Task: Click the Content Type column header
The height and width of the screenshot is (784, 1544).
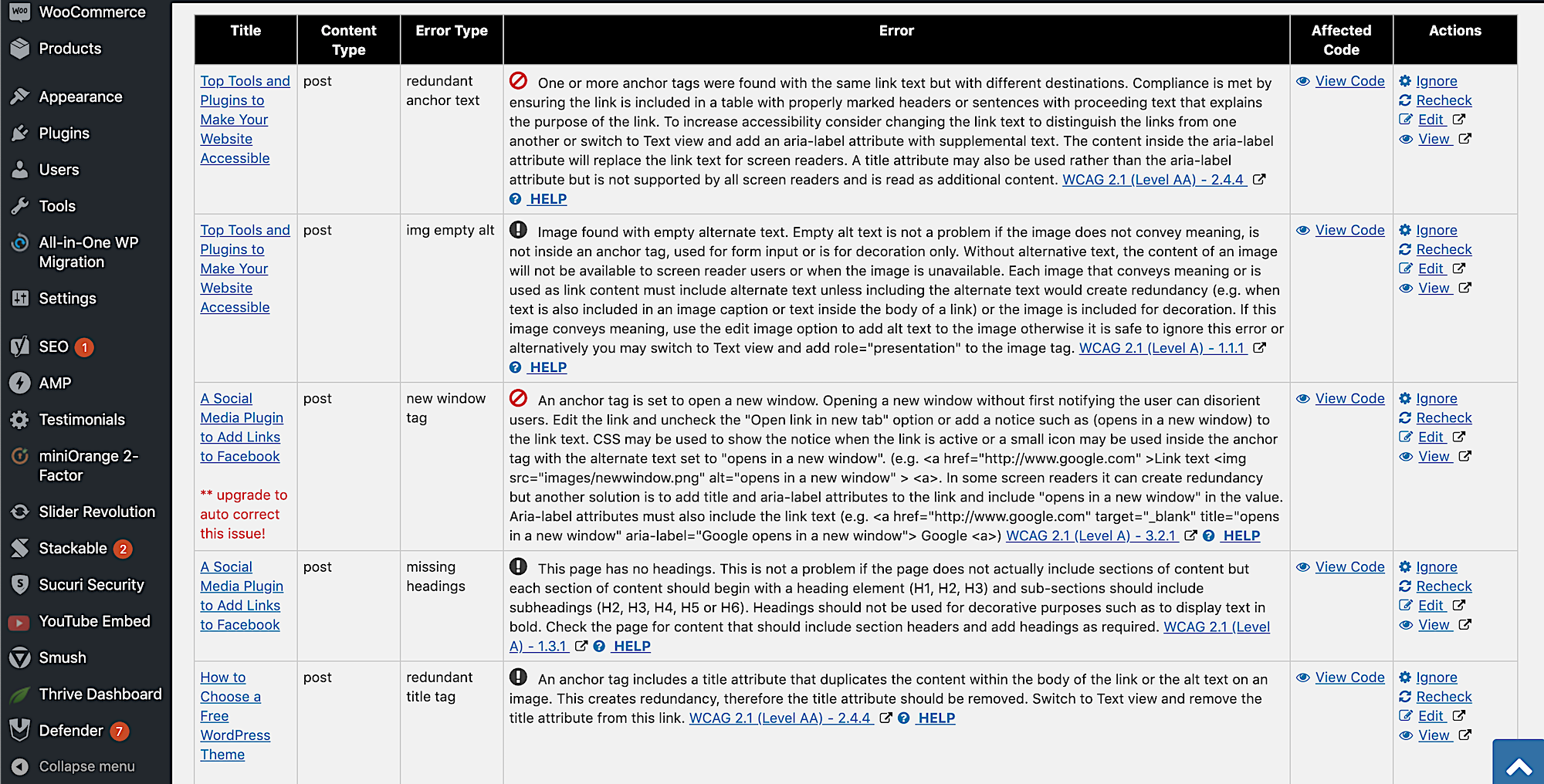Action: coord(348,40)
